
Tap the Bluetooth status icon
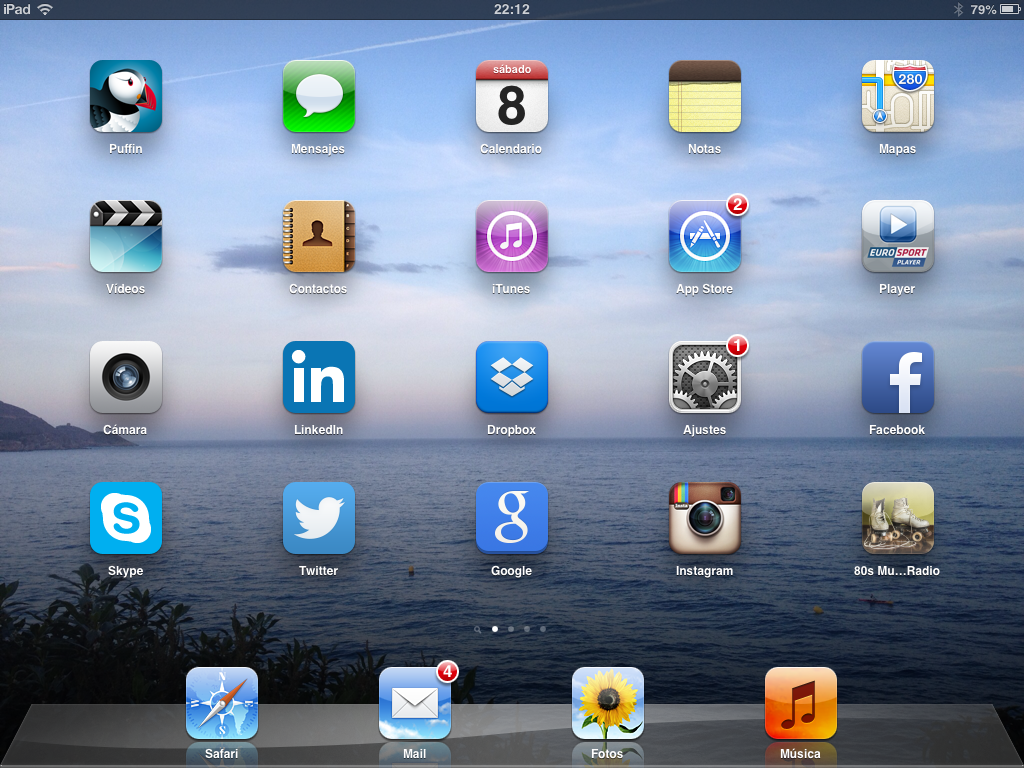[x=958, y=9]
